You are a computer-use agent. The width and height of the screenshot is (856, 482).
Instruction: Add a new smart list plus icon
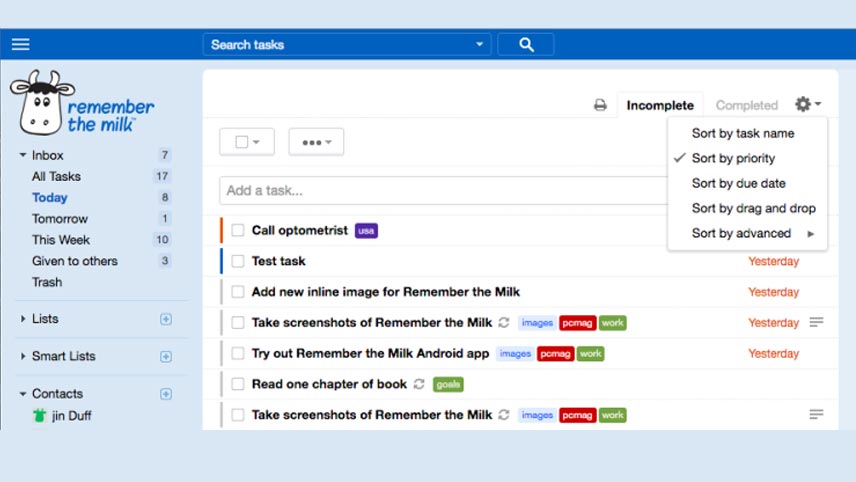tap(166, 356)
